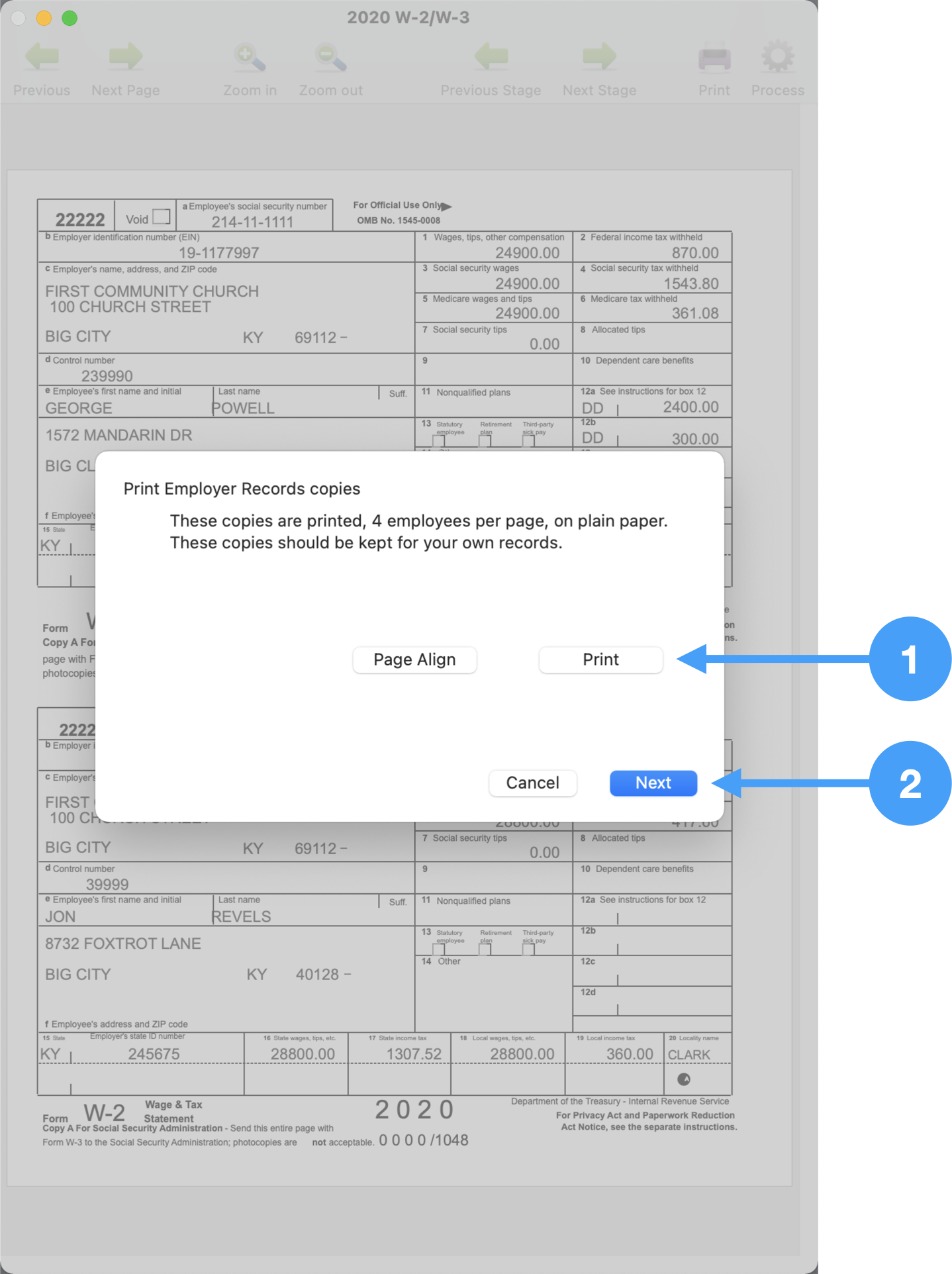Toggle Statutory employee checkbox on second W-2
Viewport: 952px width, 1274px height.
point(438,950)
